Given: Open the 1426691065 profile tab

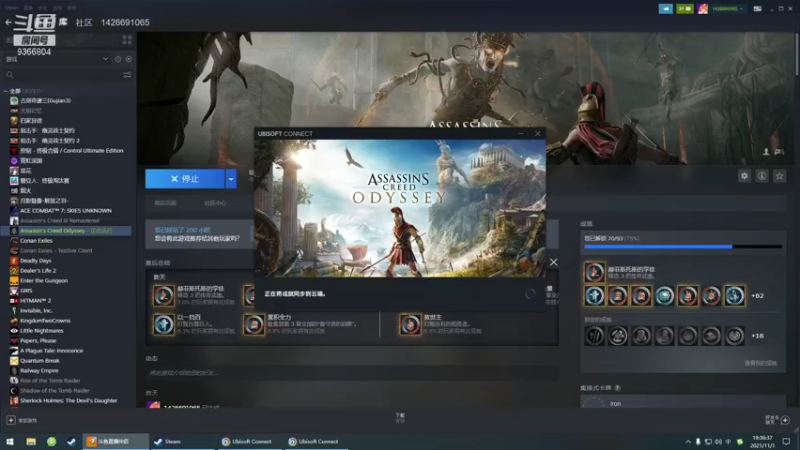Looking at the screenshot, I should point(125,22).
